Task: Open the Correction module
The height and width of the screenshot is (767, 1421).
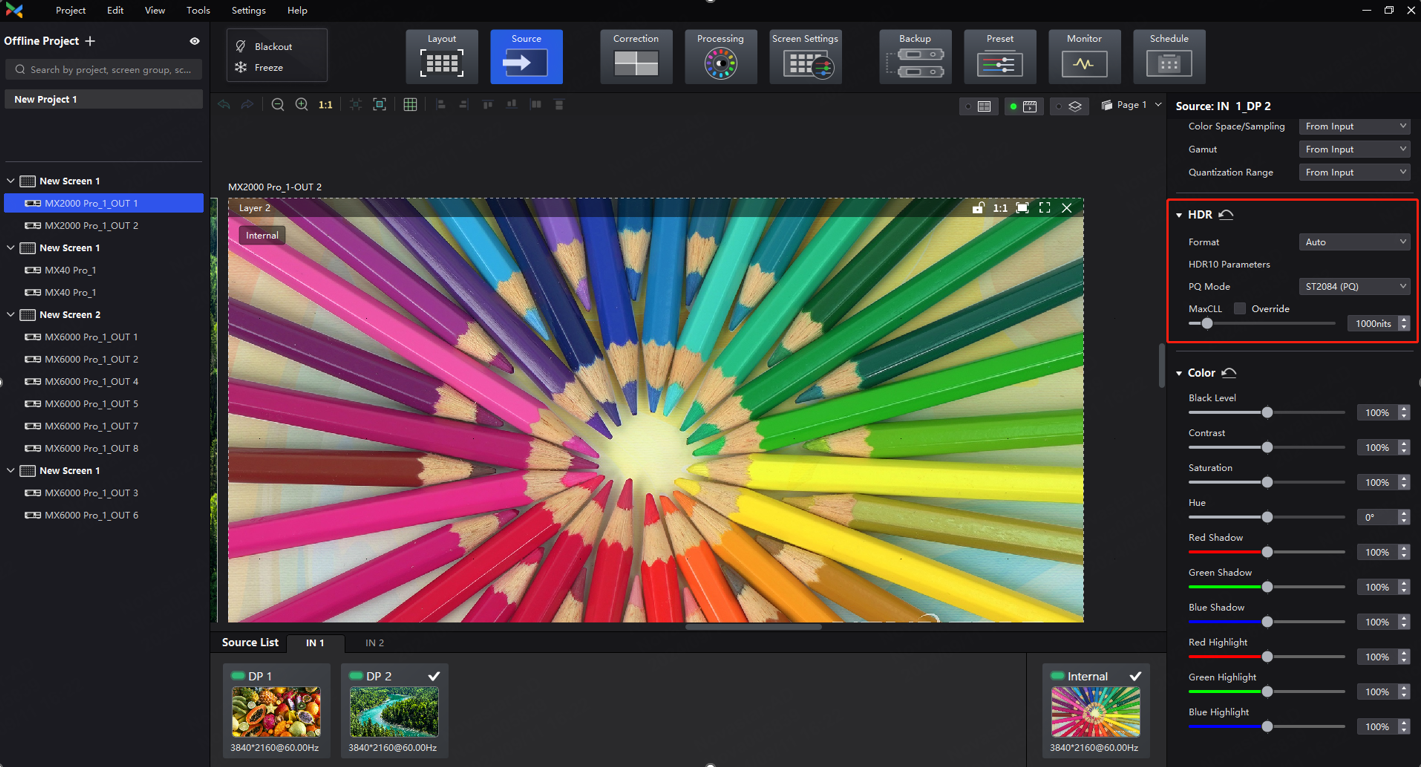Action: (636, 56)
